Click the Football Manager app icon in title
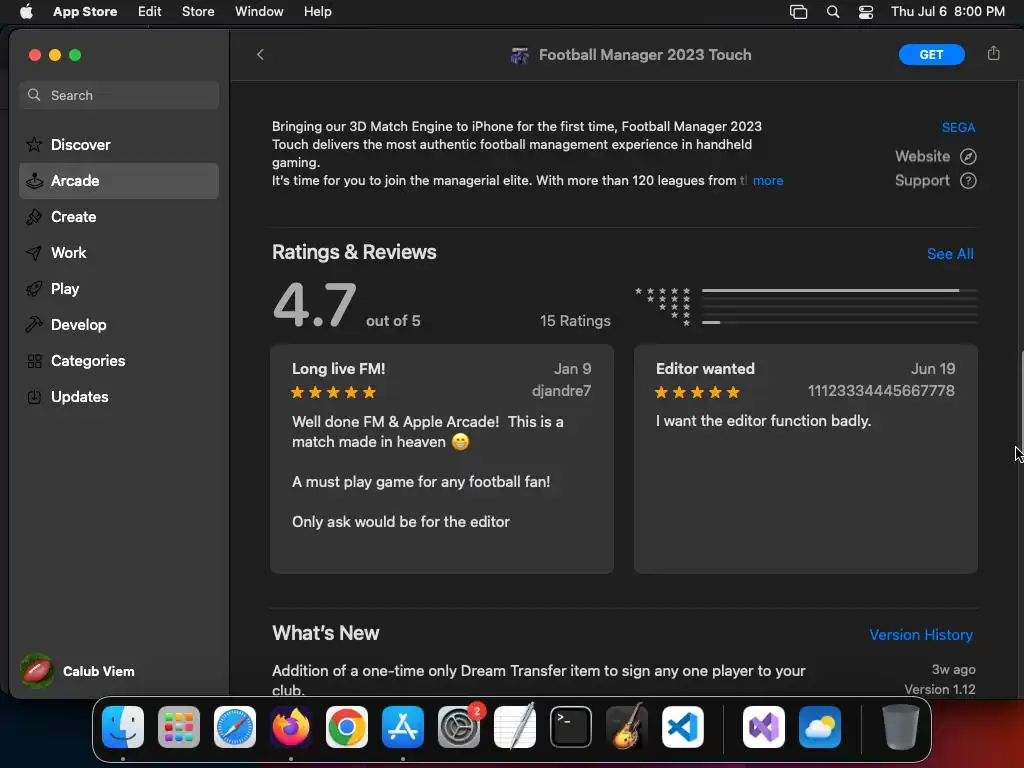 519,56
